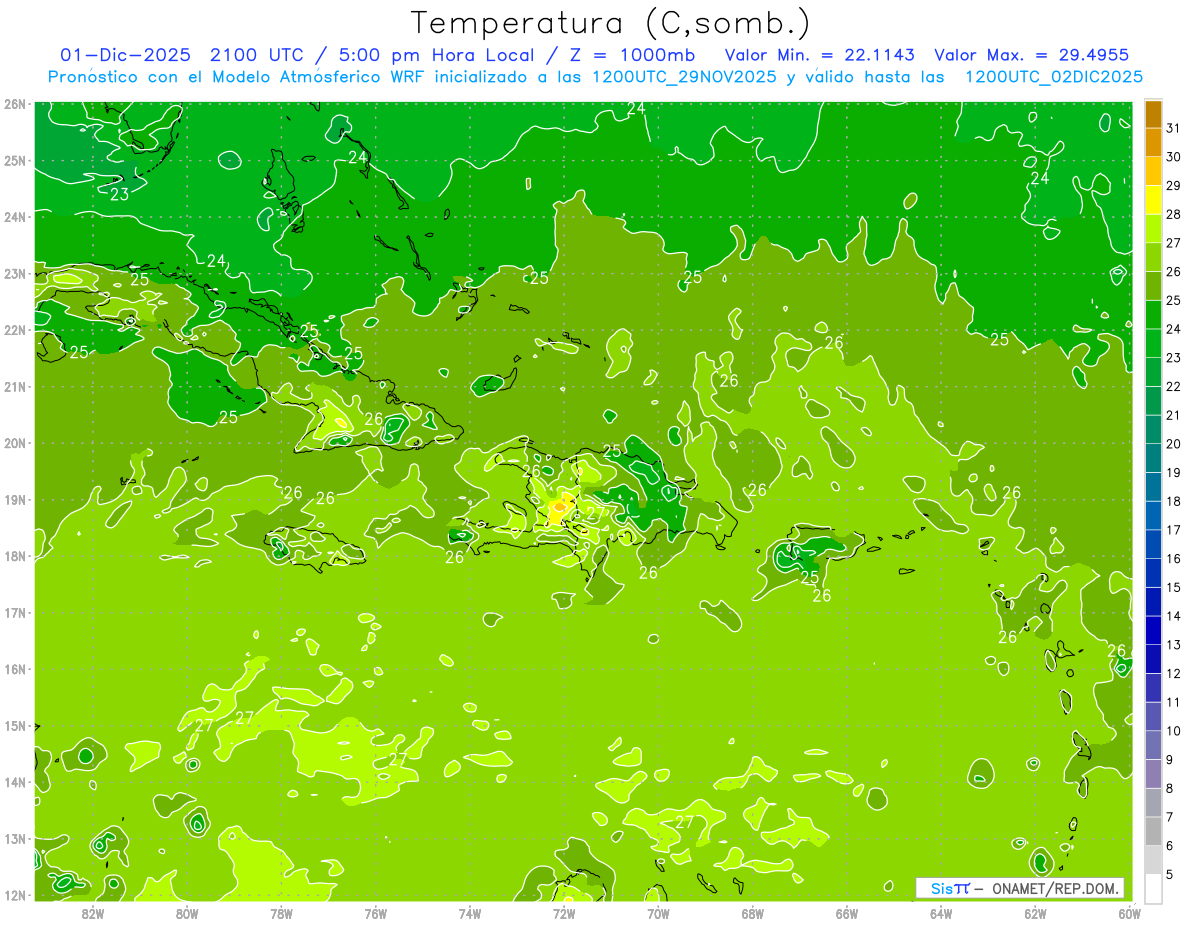Click the 66W longitude axis label
Image resolution: width=1200 pixels, height=927 pixels.
847,913
